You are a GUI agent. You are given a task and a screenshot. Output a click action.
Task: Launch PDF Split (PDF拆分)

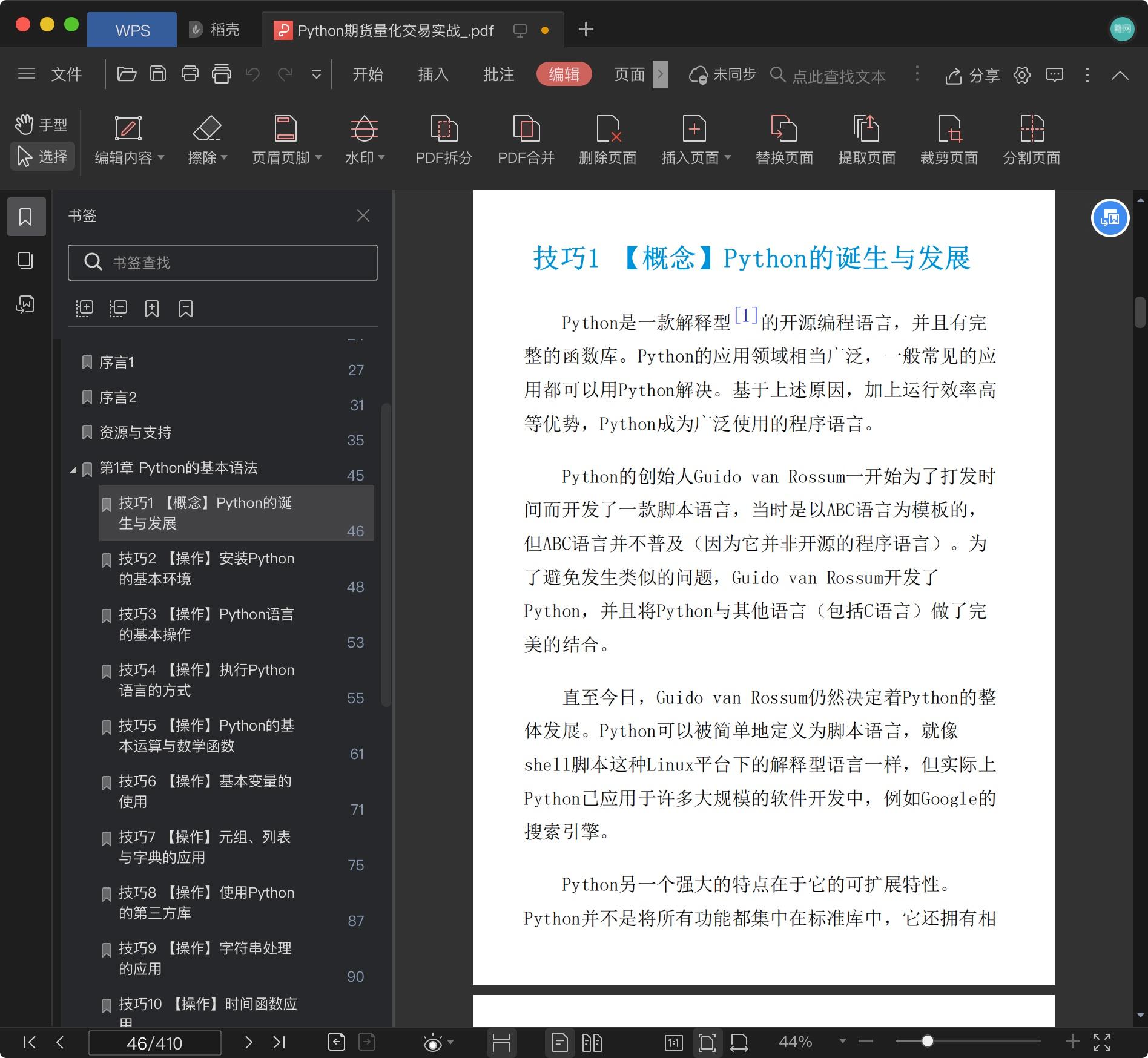443,140
